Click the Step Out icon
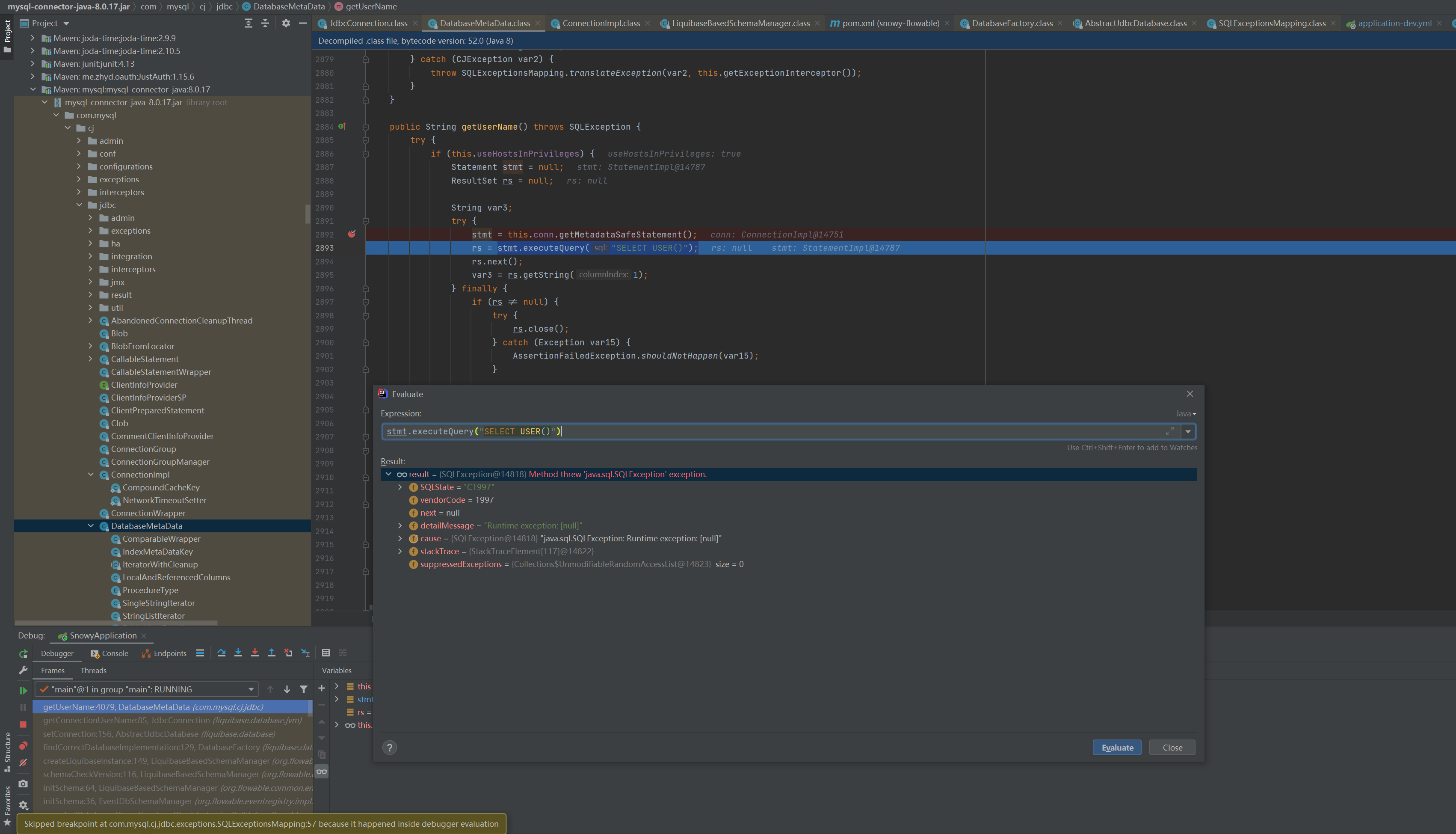Viewport: 1456px width, 834px height. 271,653
